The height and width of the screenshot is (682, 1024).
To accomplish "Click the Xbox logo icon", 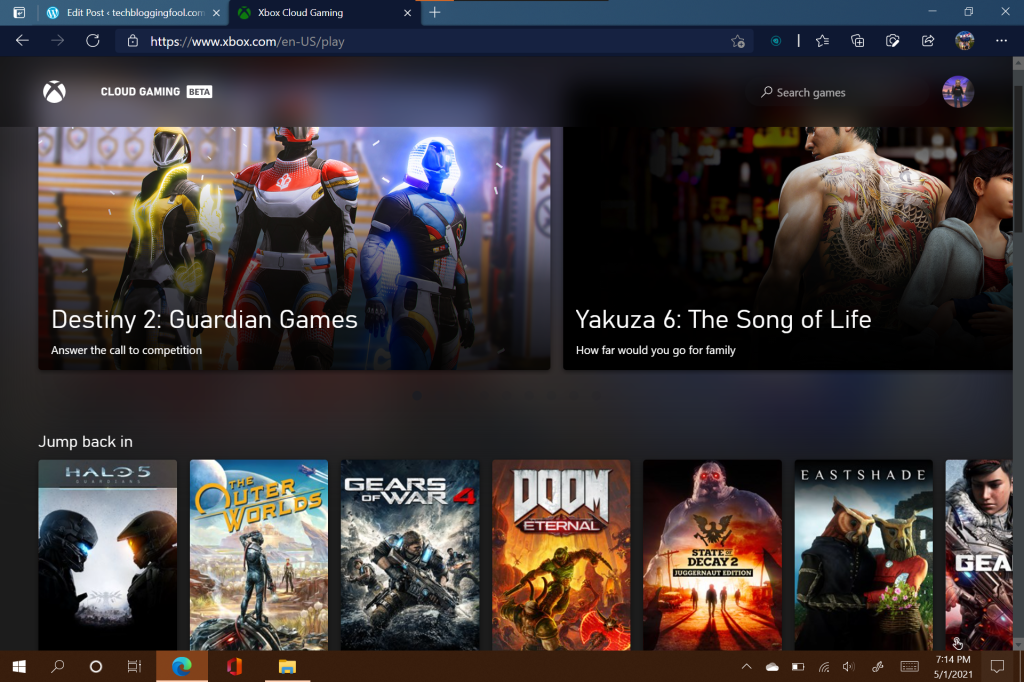I will [x=54, y=92].
